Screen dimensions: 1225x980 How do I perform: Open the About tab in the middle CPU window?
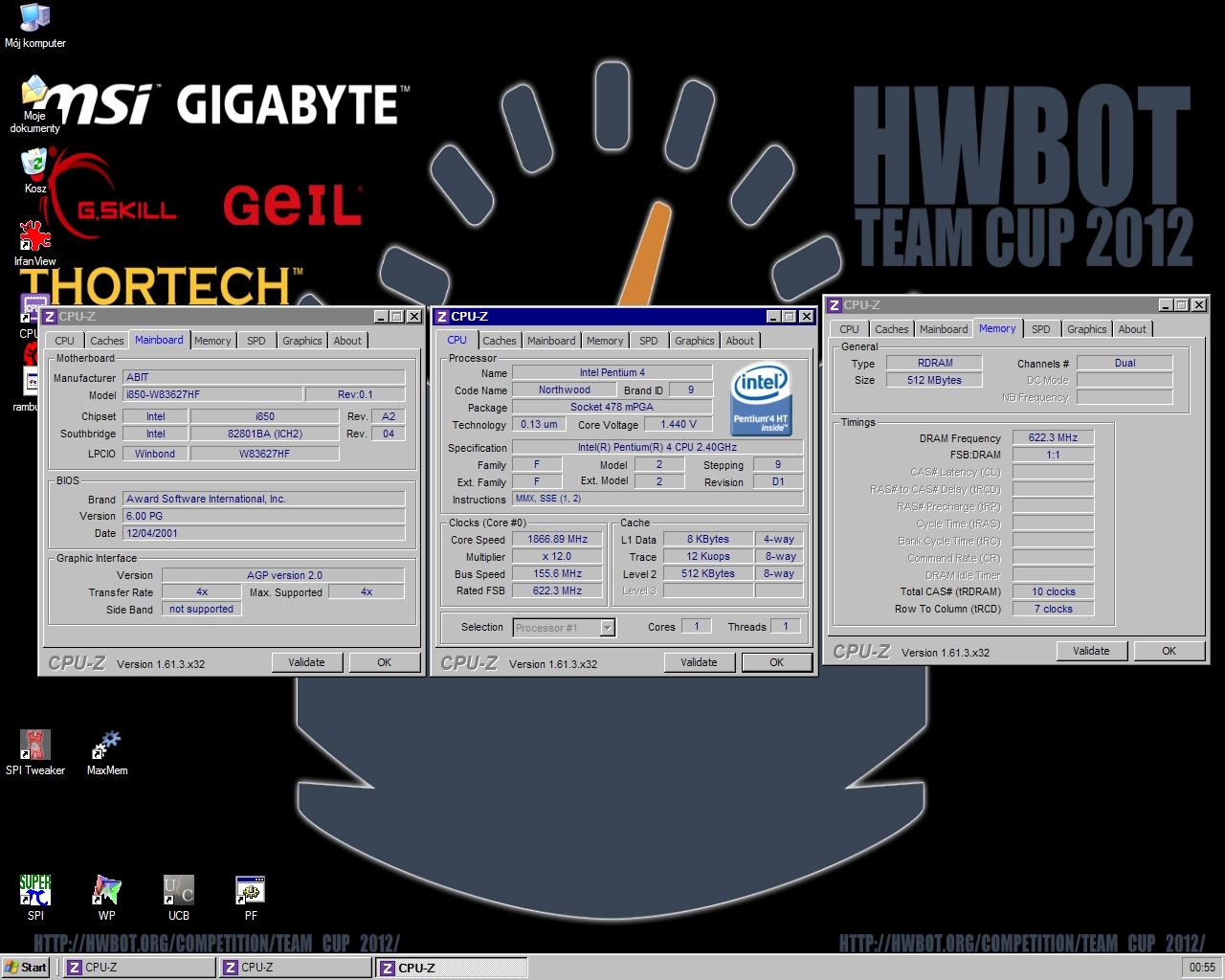740,341
